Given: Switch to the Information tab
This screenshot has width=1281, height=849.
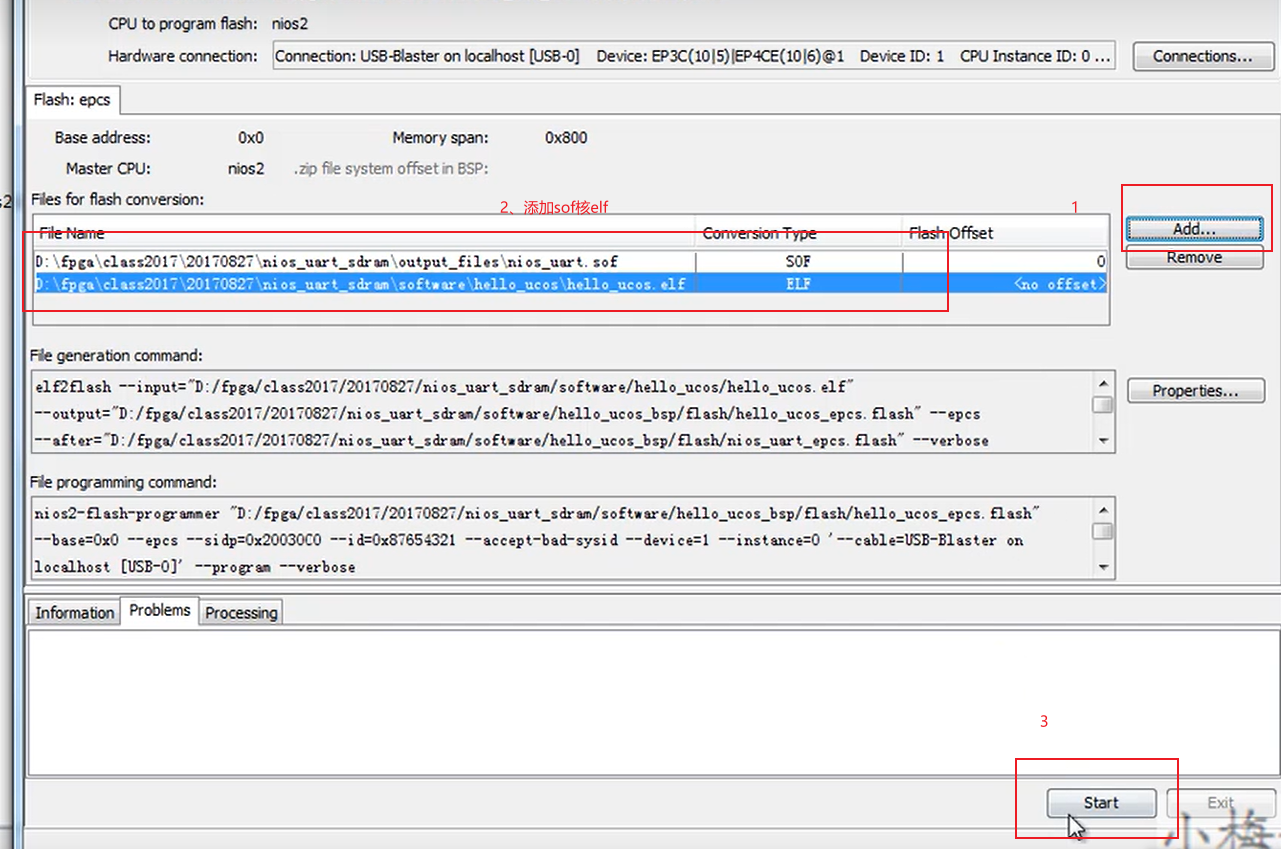Looking at the screenshot, I should (75, 612).
